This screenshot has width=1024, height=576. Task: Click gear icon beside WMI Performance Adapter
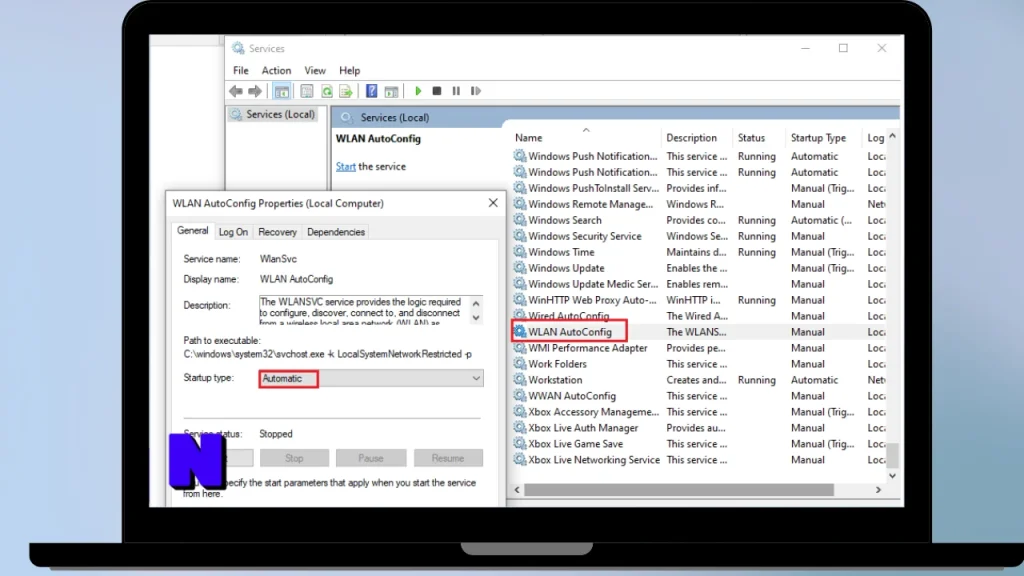point(520,348)
